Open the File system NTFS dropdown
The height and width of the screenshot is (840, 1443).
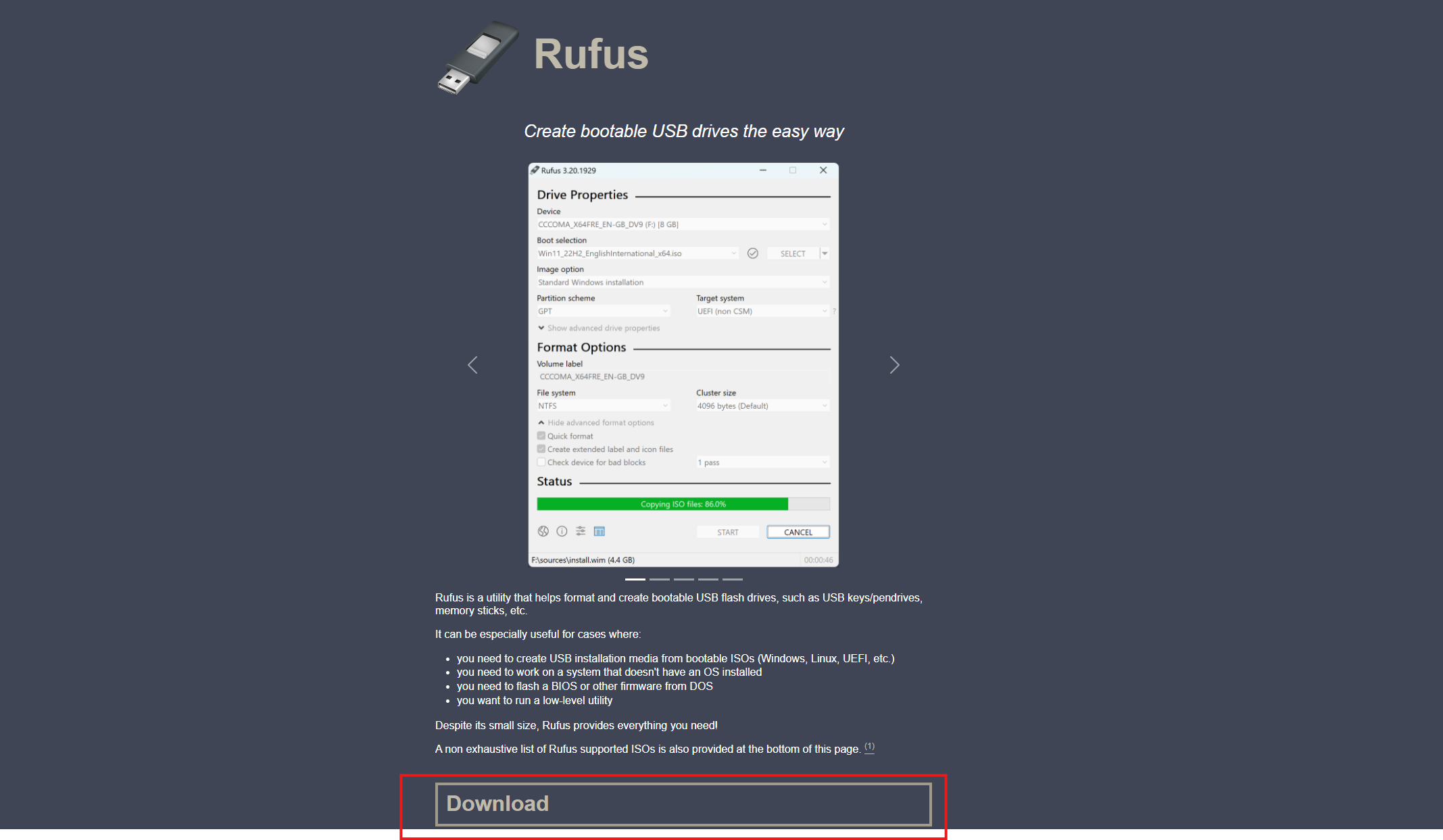[603, 406]
